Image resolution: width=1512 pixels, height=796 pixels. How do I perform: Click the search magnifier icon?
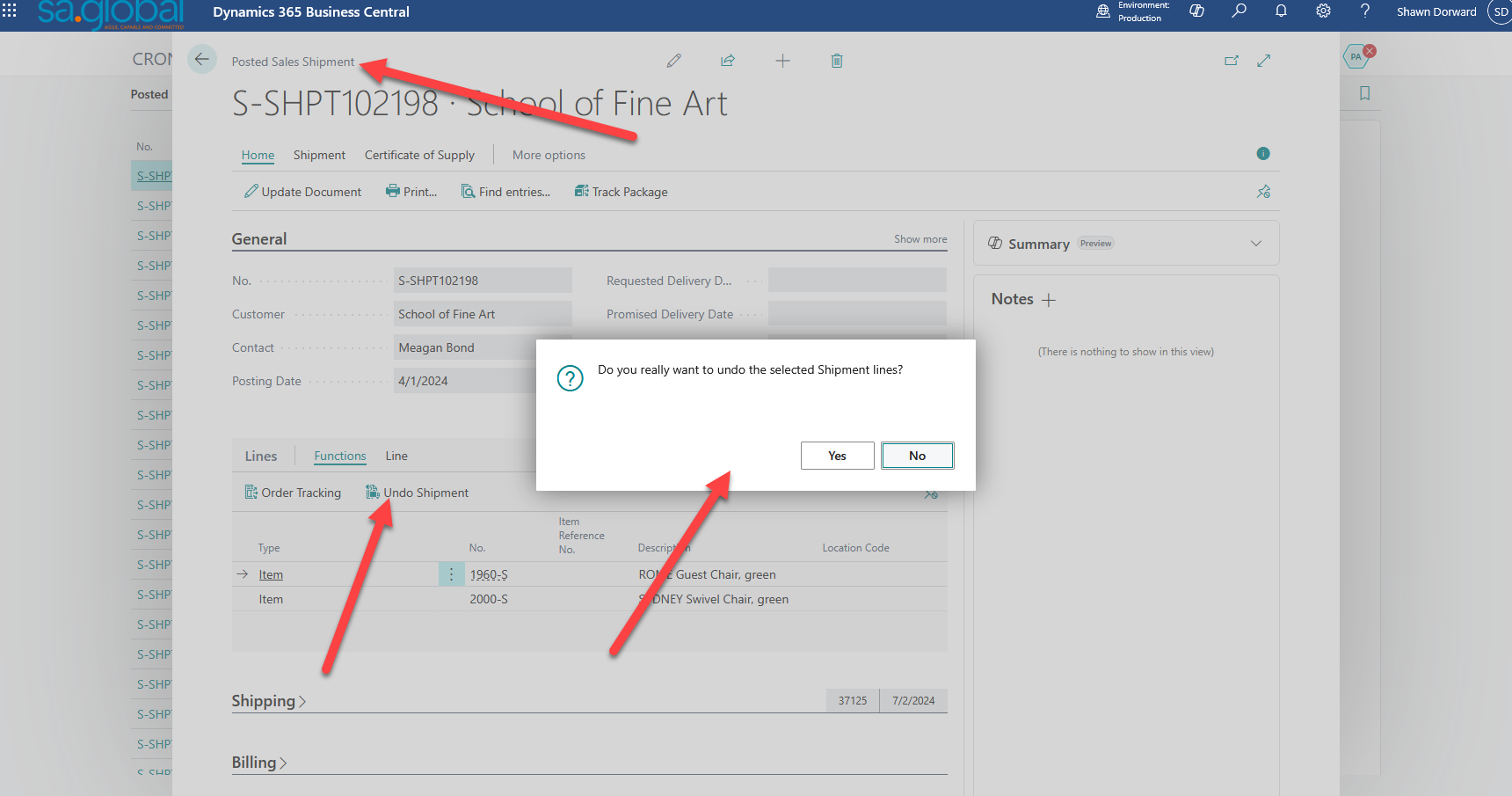1238,11
